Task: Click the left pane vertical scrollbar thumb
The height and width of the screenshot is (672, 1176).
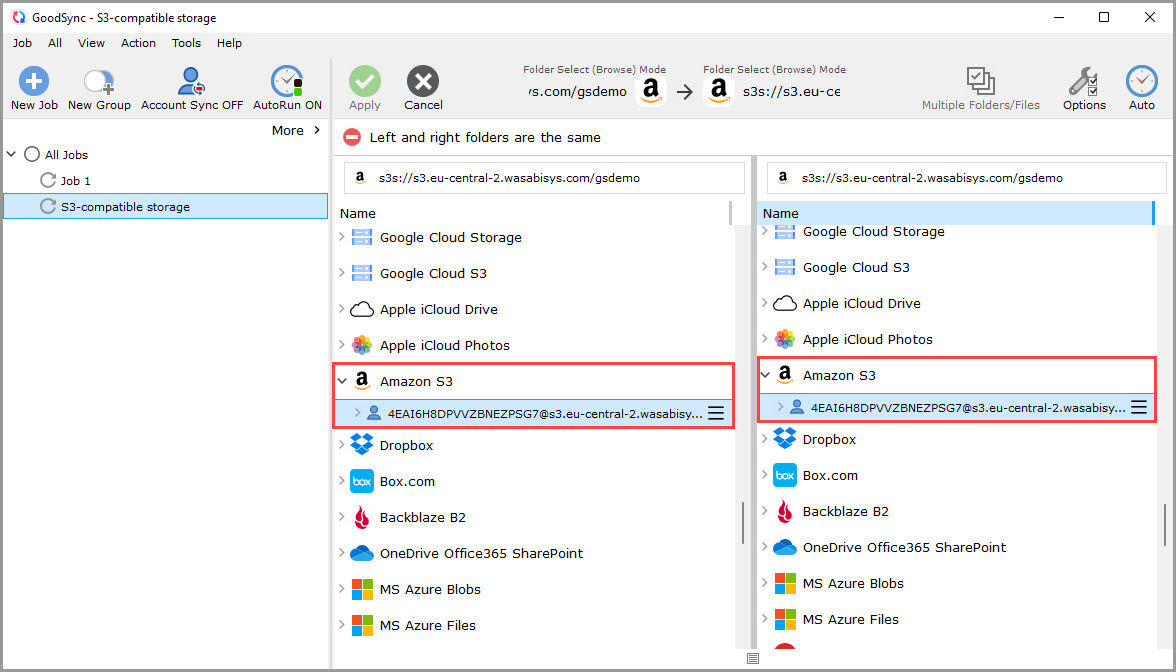Action: [742, 523]
